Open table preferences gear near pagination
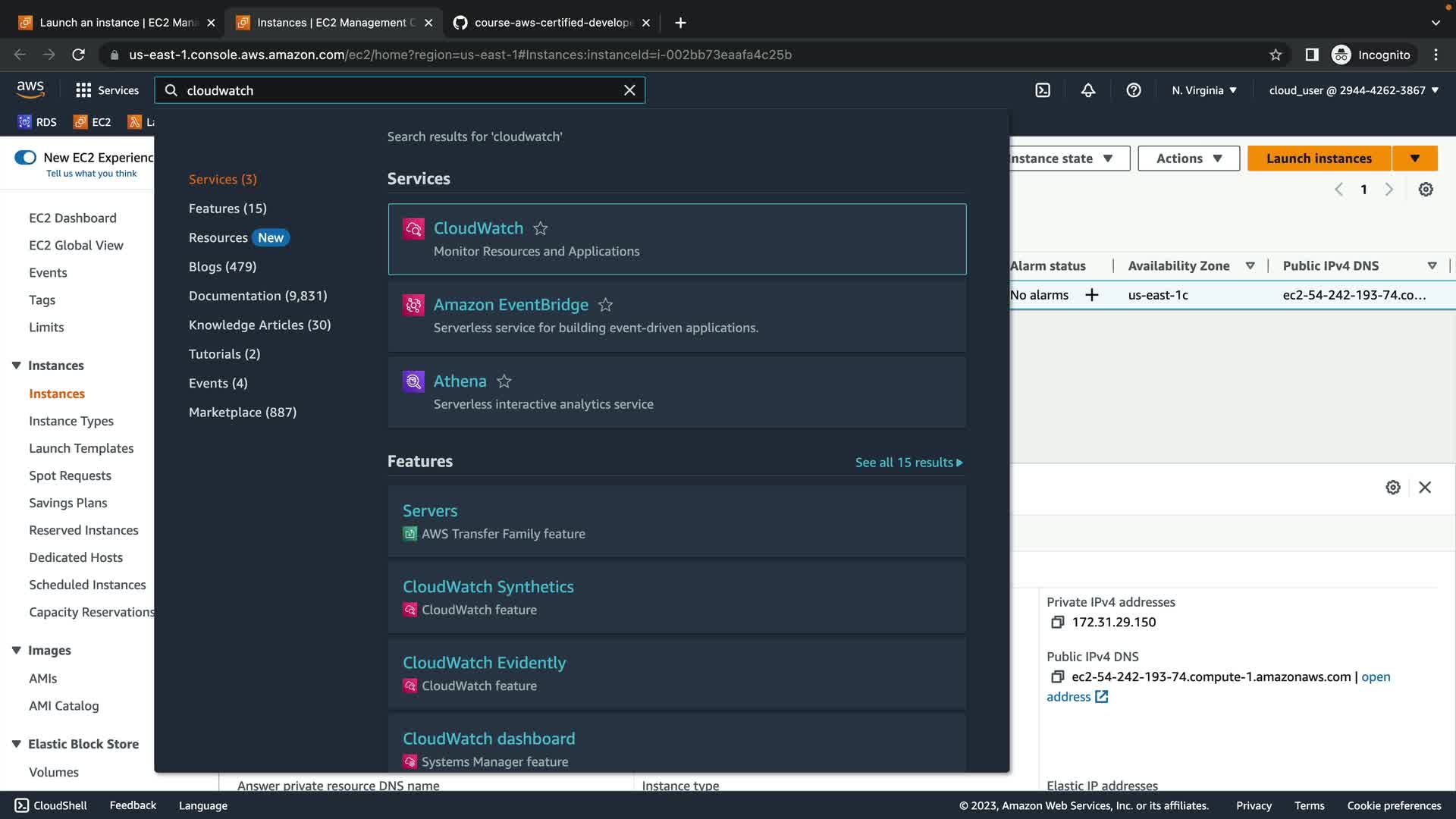Viewport: 1456px width, 819px height. (x=1426, y=190)
